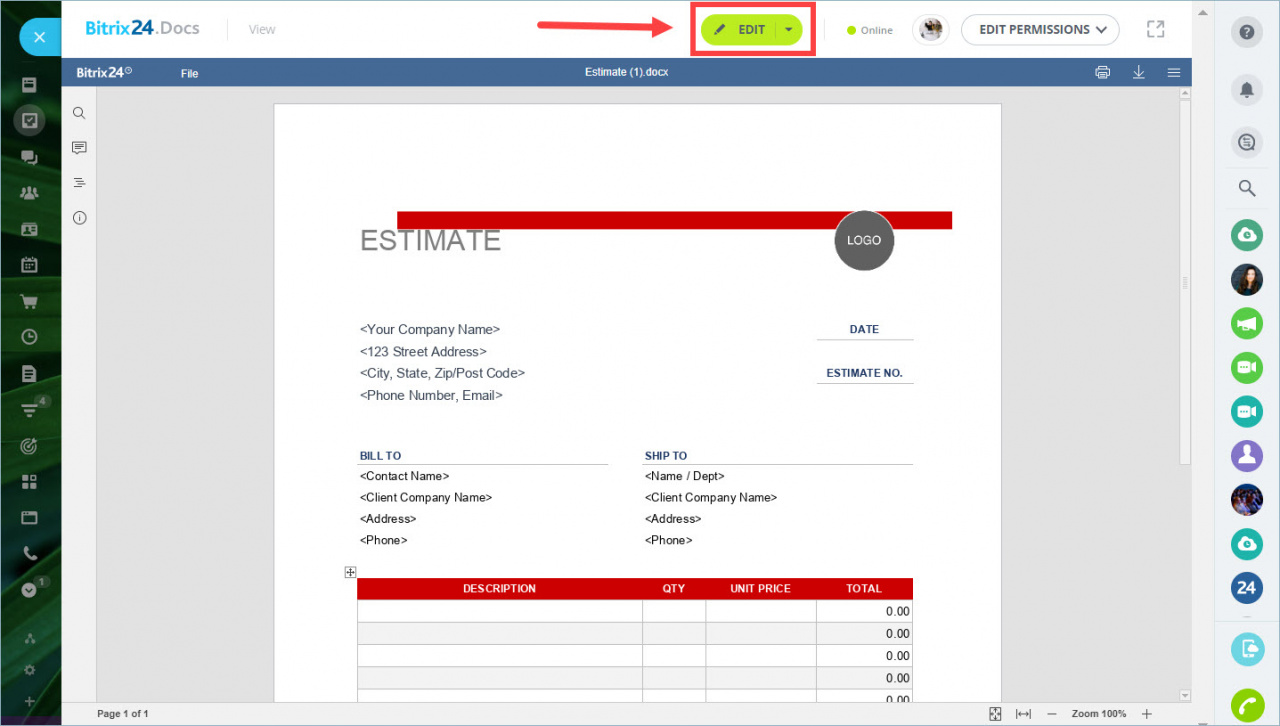Click the ESTIMATE NO. label
1280x726 pixels.
click(x=864, y=373)
